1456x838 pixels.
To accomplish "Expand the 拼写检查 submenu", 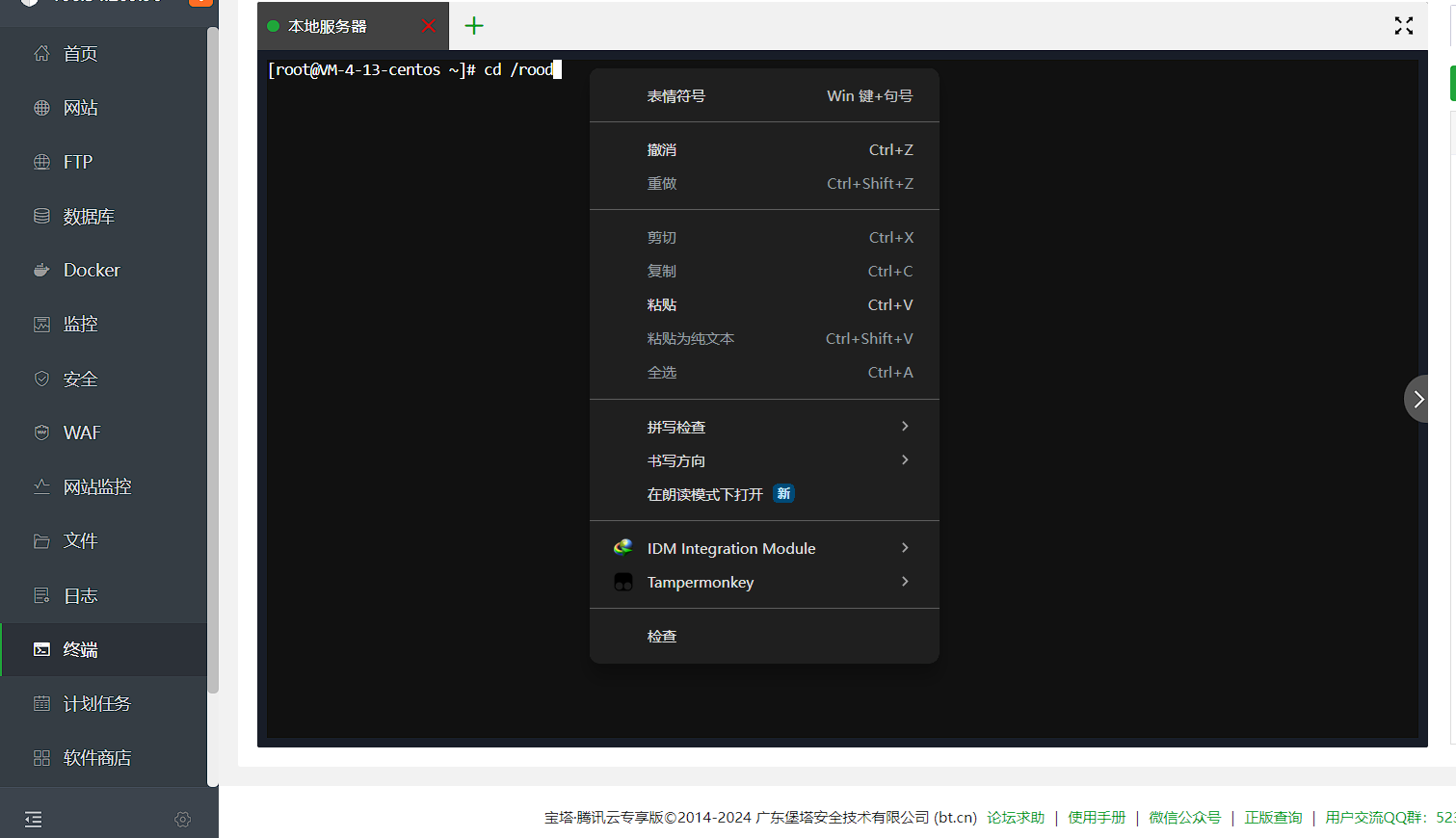I will (764, 427).
